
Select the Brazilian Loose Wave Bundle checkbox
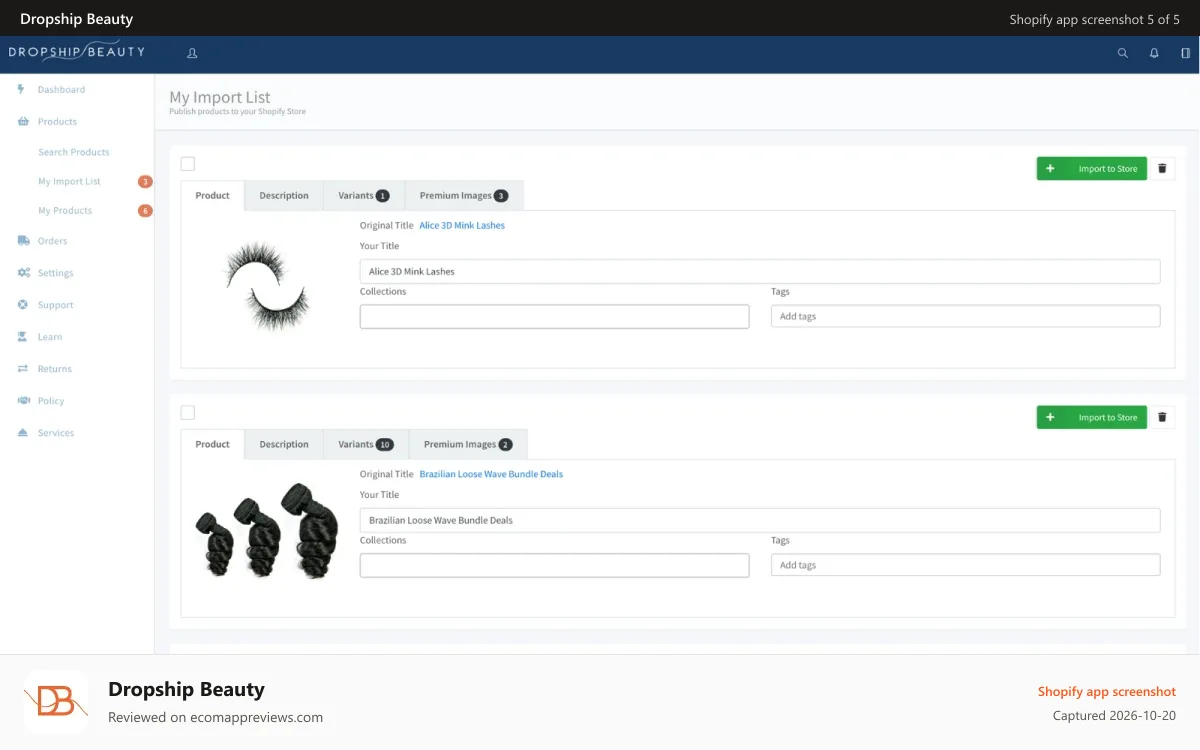tap(188, 413)
